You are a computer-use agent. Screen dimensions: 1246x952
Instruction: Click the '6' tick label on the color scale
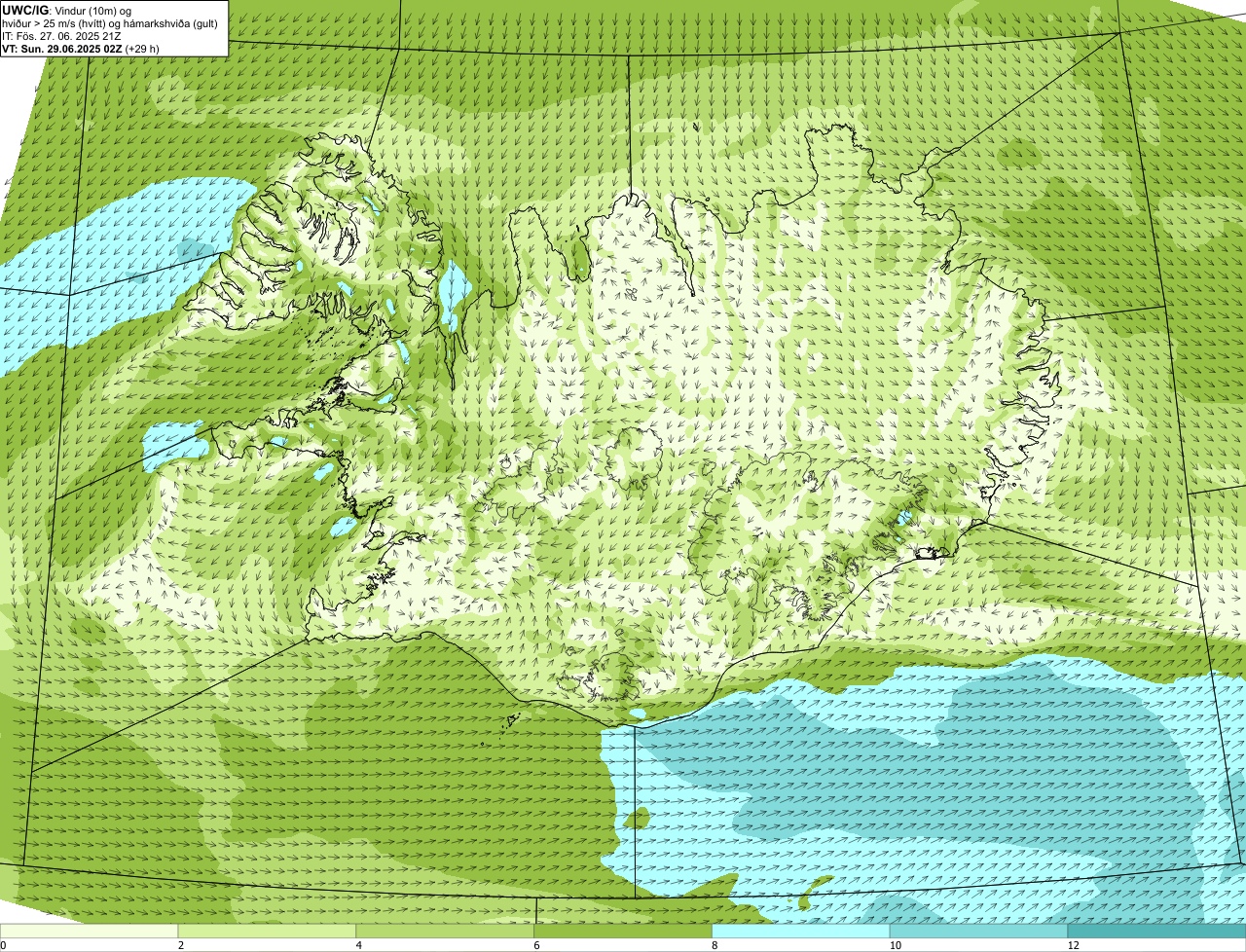pyautogui.click(x=537, y=946)
